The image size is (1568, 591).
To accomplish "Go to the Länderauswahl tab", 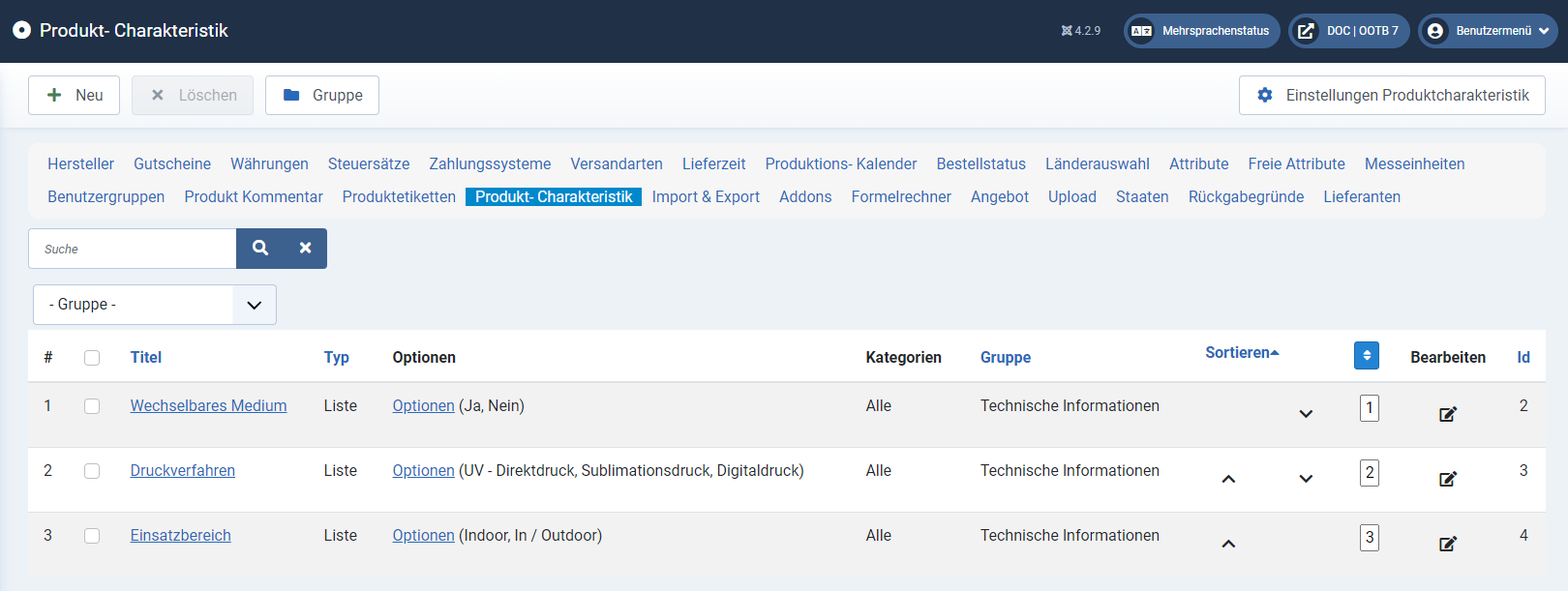I will (x=1098, y=164).
